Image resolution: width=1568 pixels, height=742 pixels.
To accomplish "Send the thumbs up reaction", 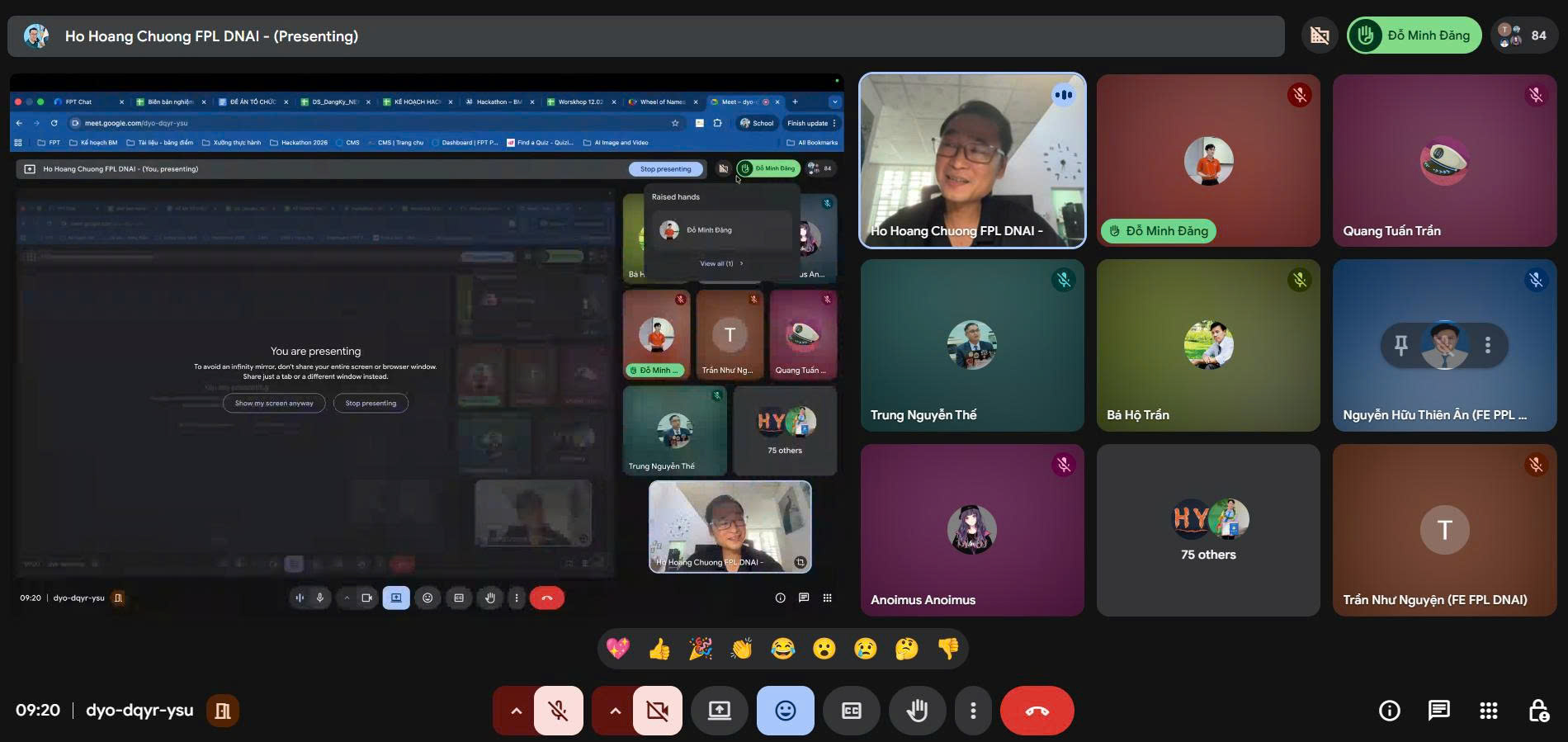I will tap(659, 650).
